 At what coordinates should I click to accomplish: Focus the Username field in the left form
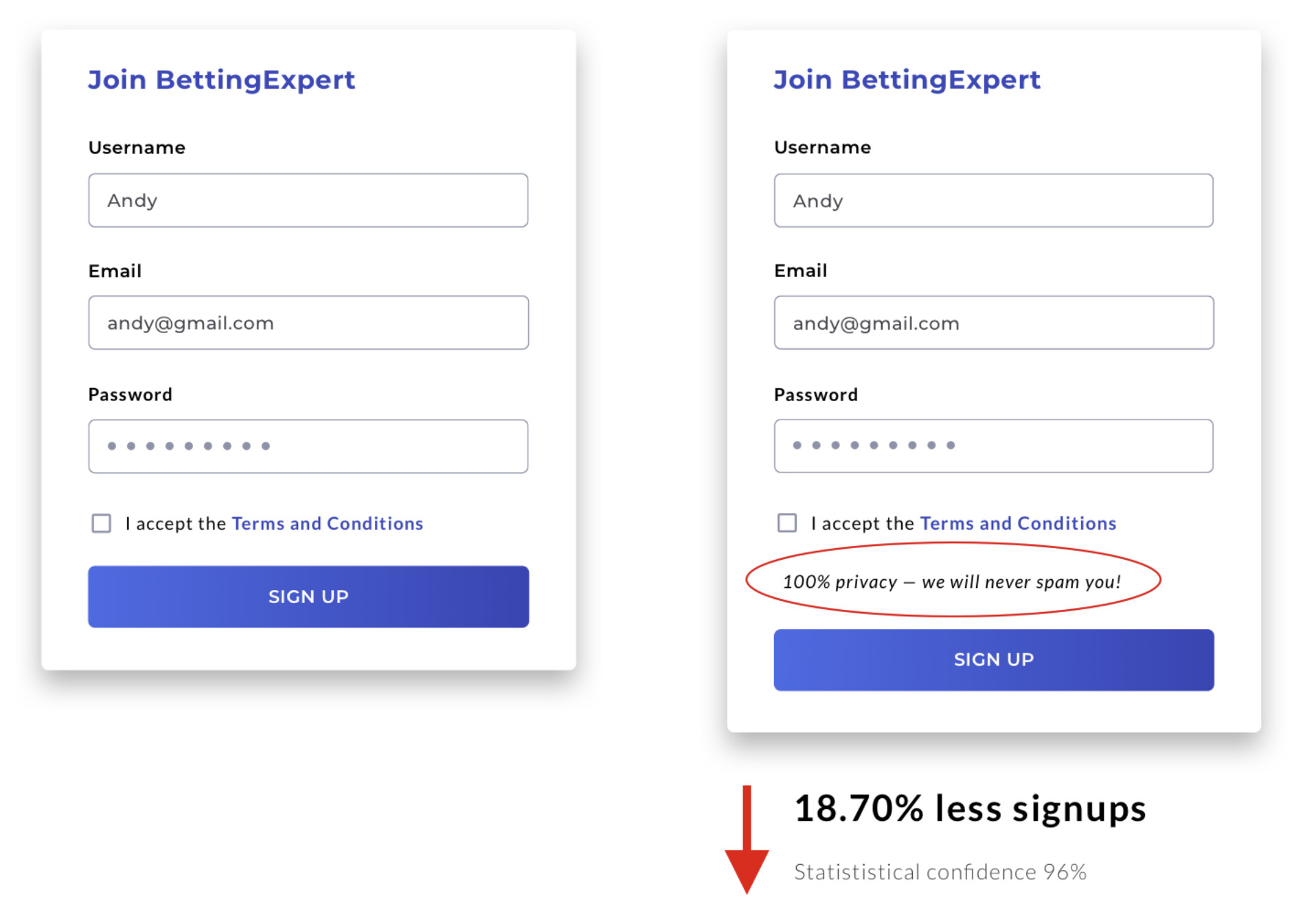pos(308,201)
